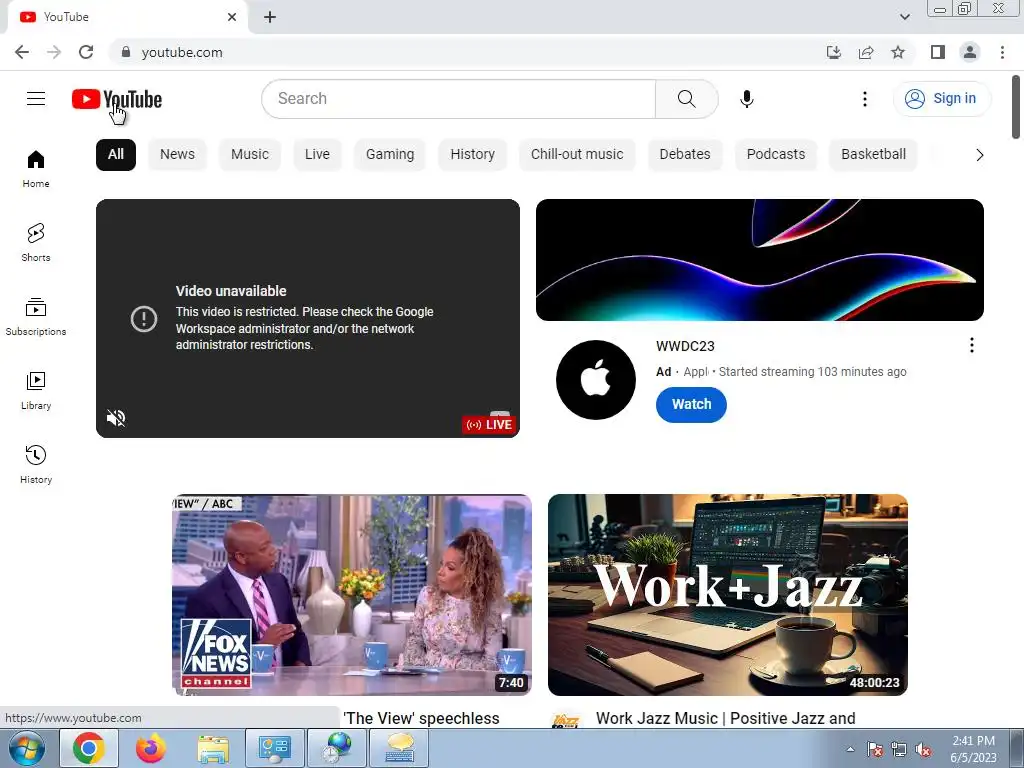Go back in Chrome
The height and width of the screenshot is (768, 1024).
pyautogui.click(x=22, y=52)
